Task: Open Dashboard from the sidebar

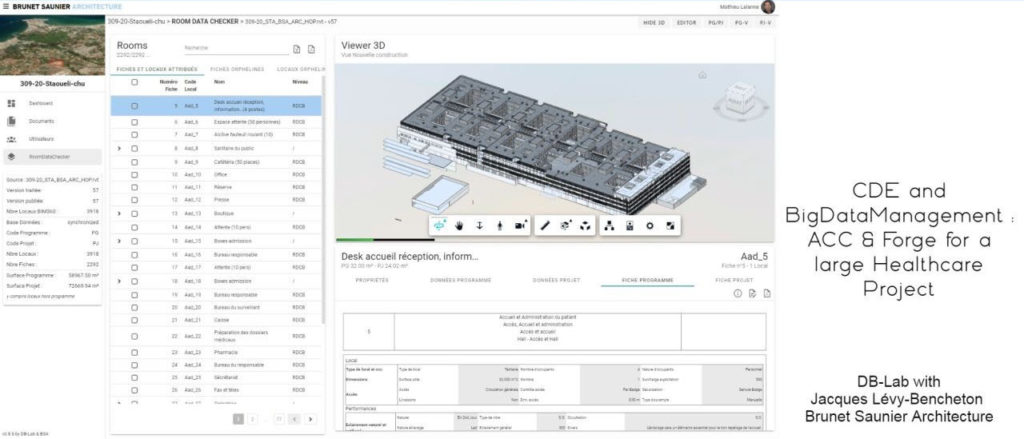Action: point(52,103)
